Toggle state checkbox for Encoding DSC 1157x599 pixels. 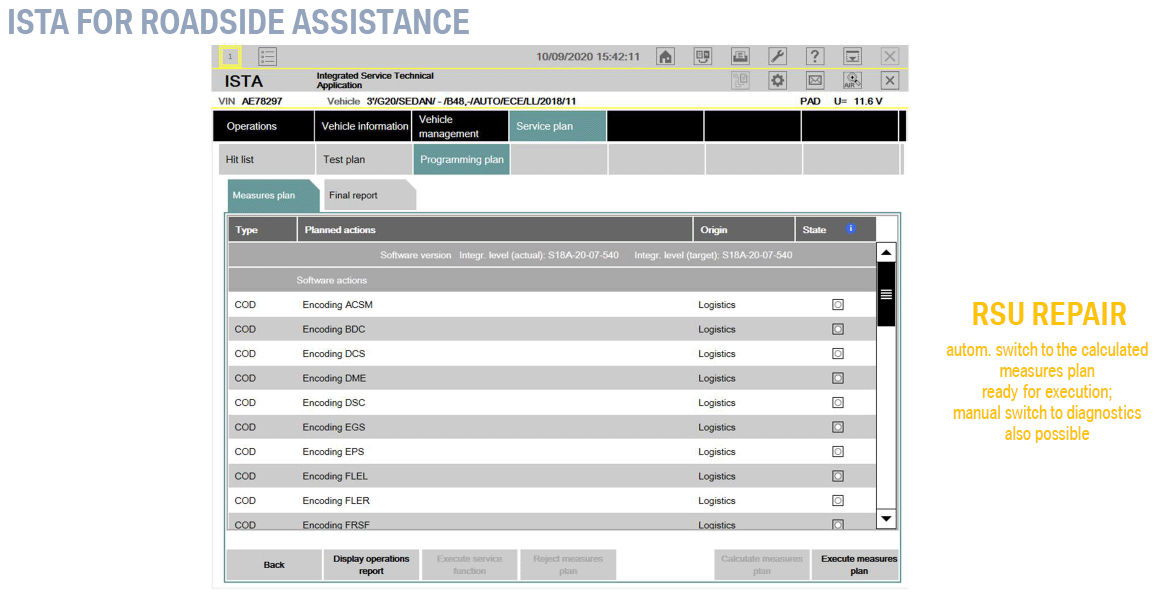coord(837,403)
